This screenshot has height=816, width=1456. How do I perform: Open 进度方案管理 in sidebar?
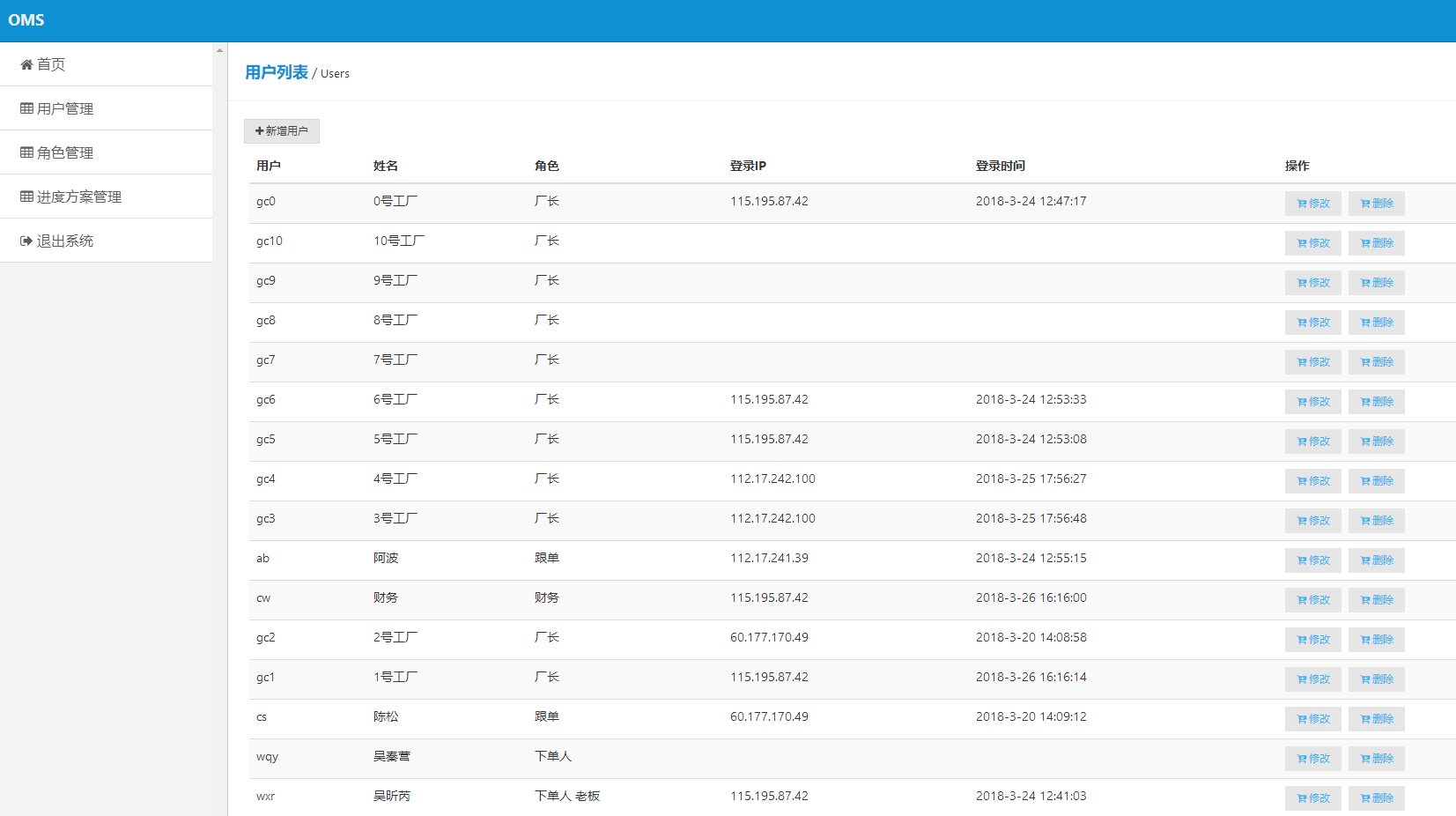click(106, 197)
